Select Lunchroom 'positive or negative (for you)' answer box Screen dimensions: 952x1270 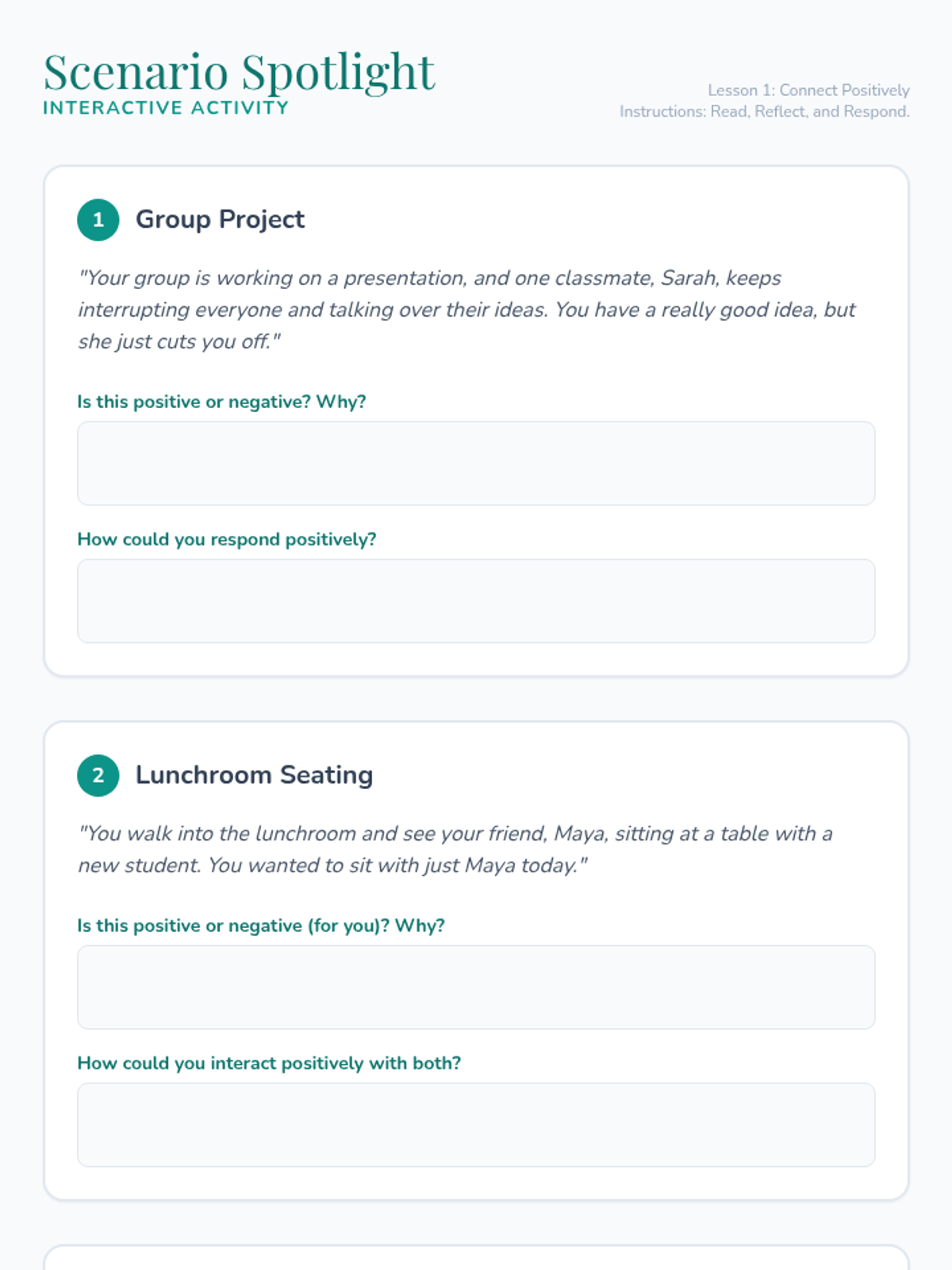476,987
